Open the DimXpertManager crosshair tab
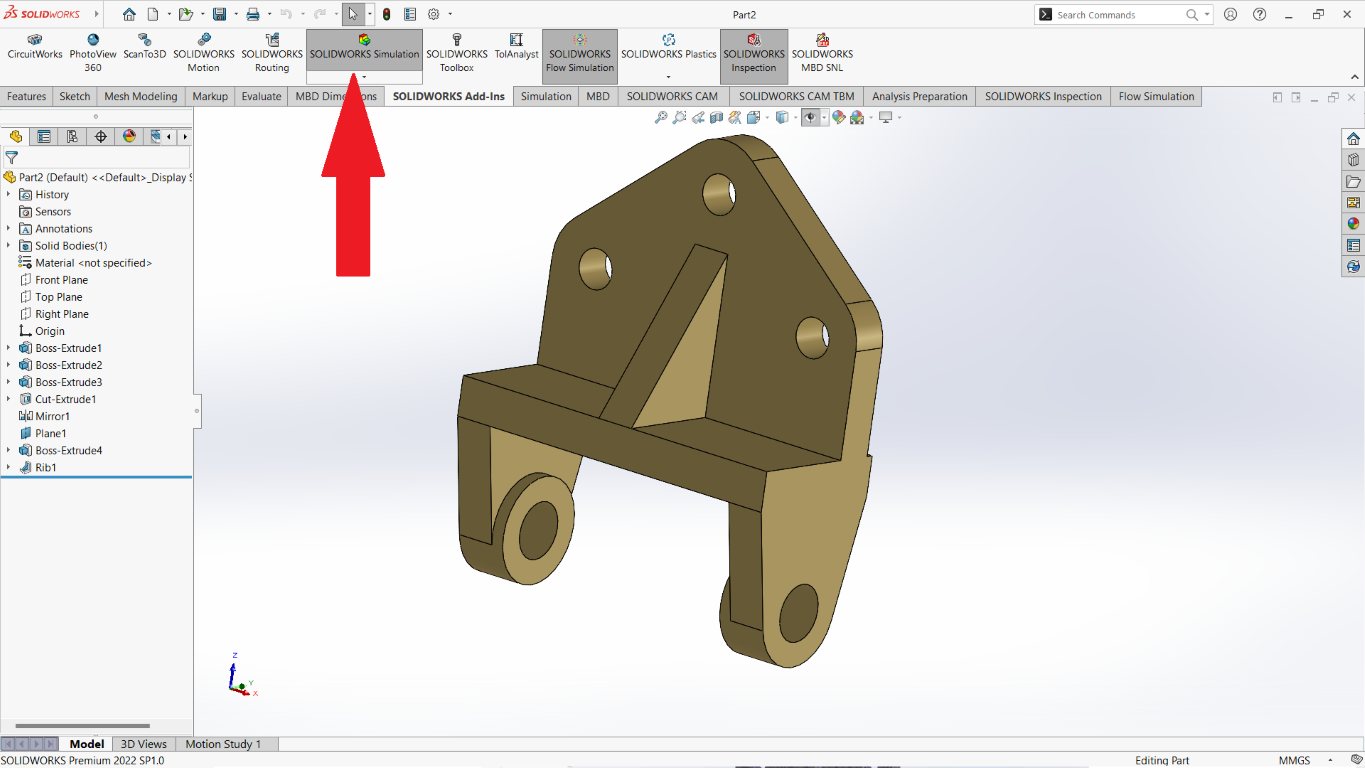 (x=100, y=137)
